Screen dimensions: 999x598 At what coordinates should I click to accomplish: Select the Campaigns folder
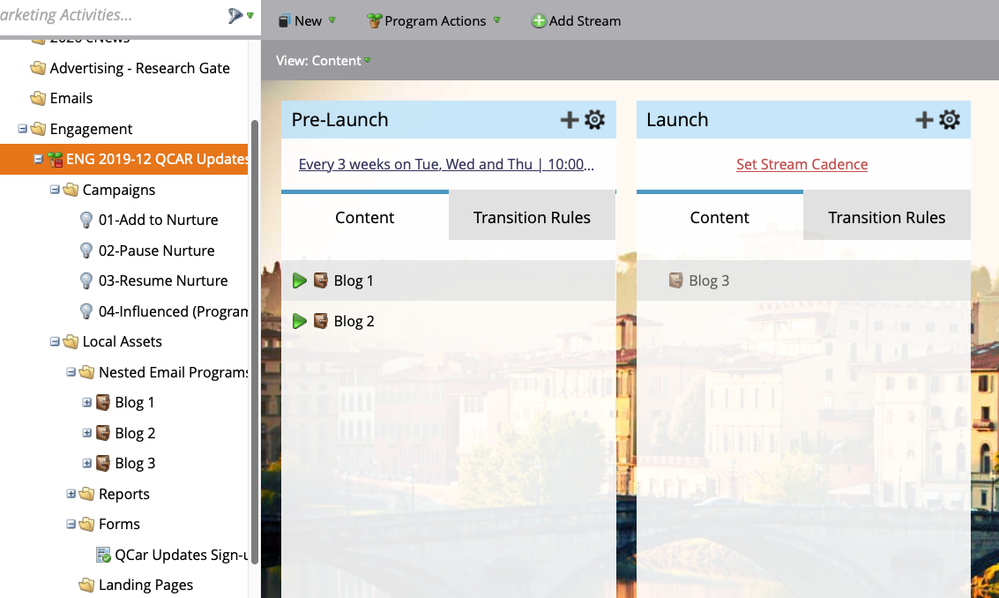119,190
